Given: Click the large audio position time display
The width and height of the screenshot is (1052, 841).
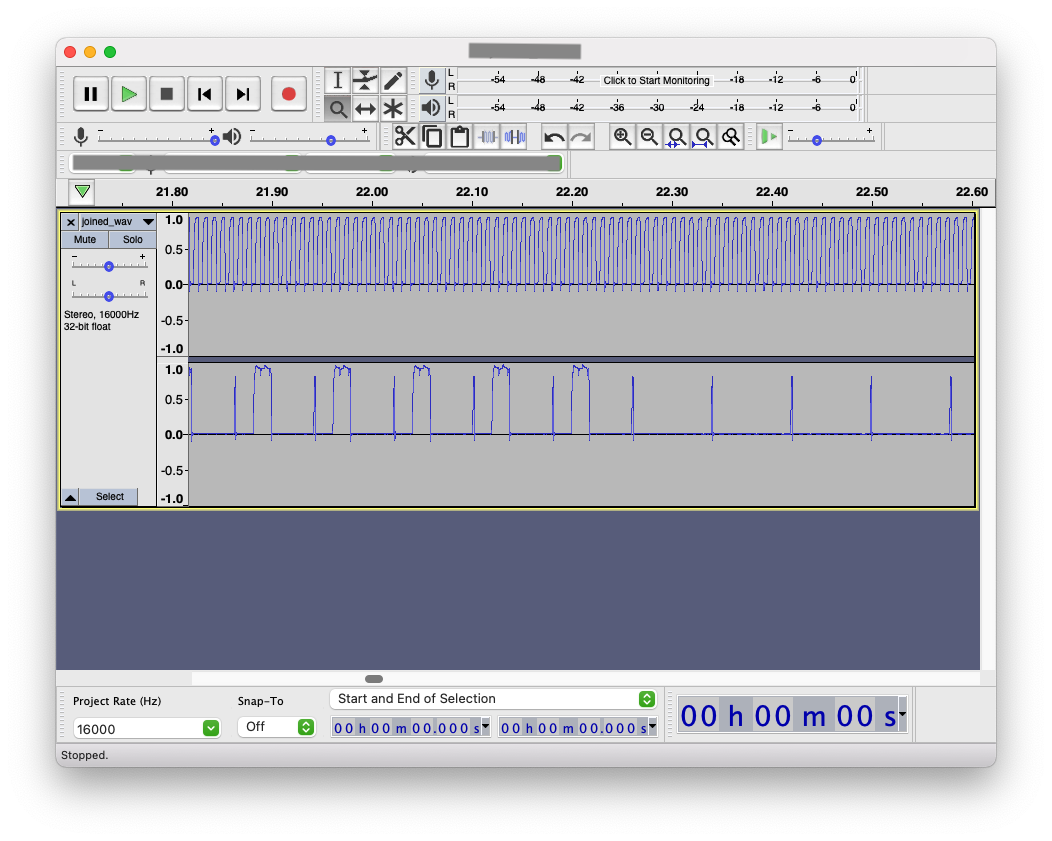Looking at the screenshot, I should [788, 715].
